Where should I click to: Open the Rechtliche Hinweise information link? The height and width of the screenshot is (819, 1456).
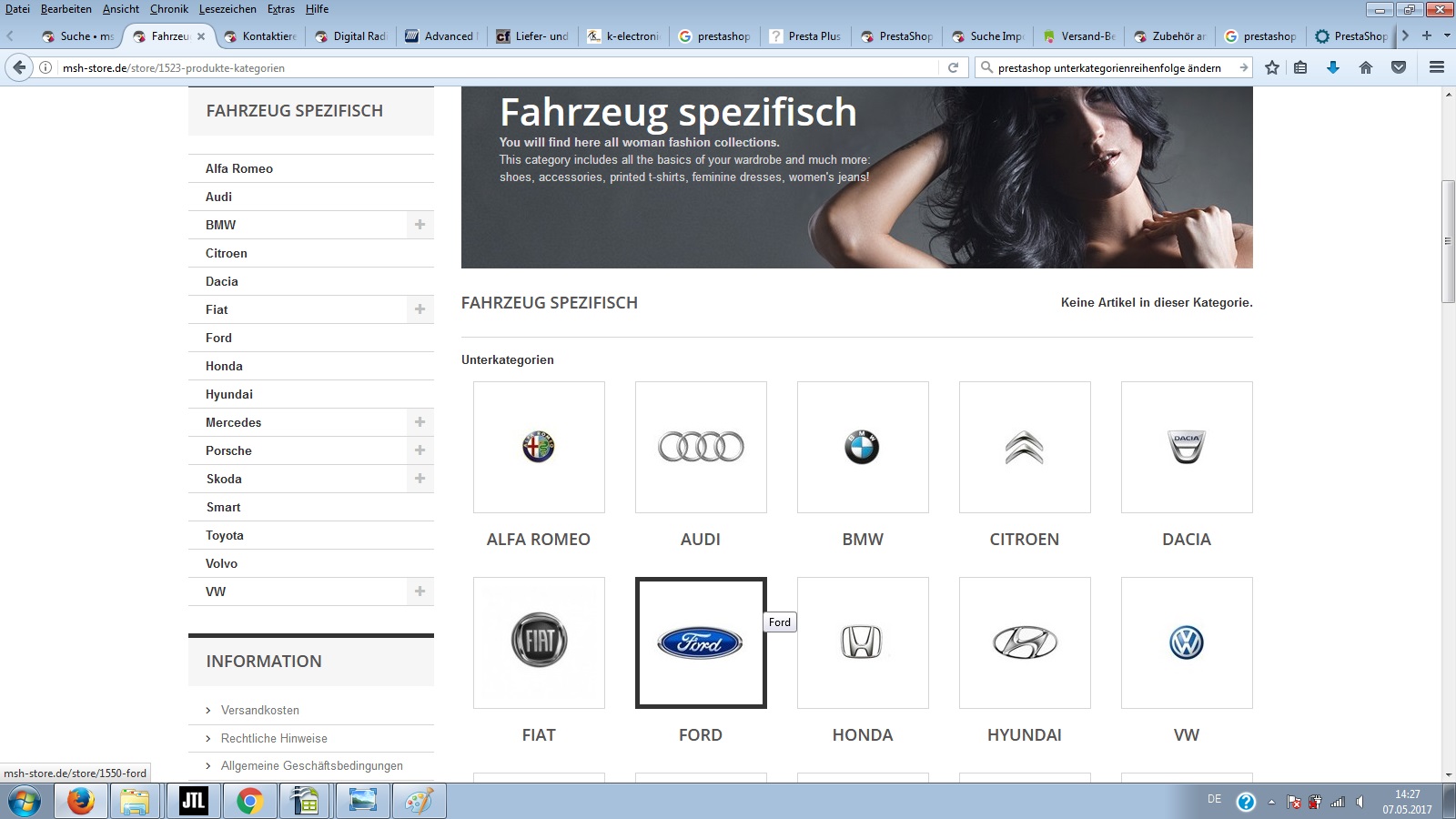(274, 738)
